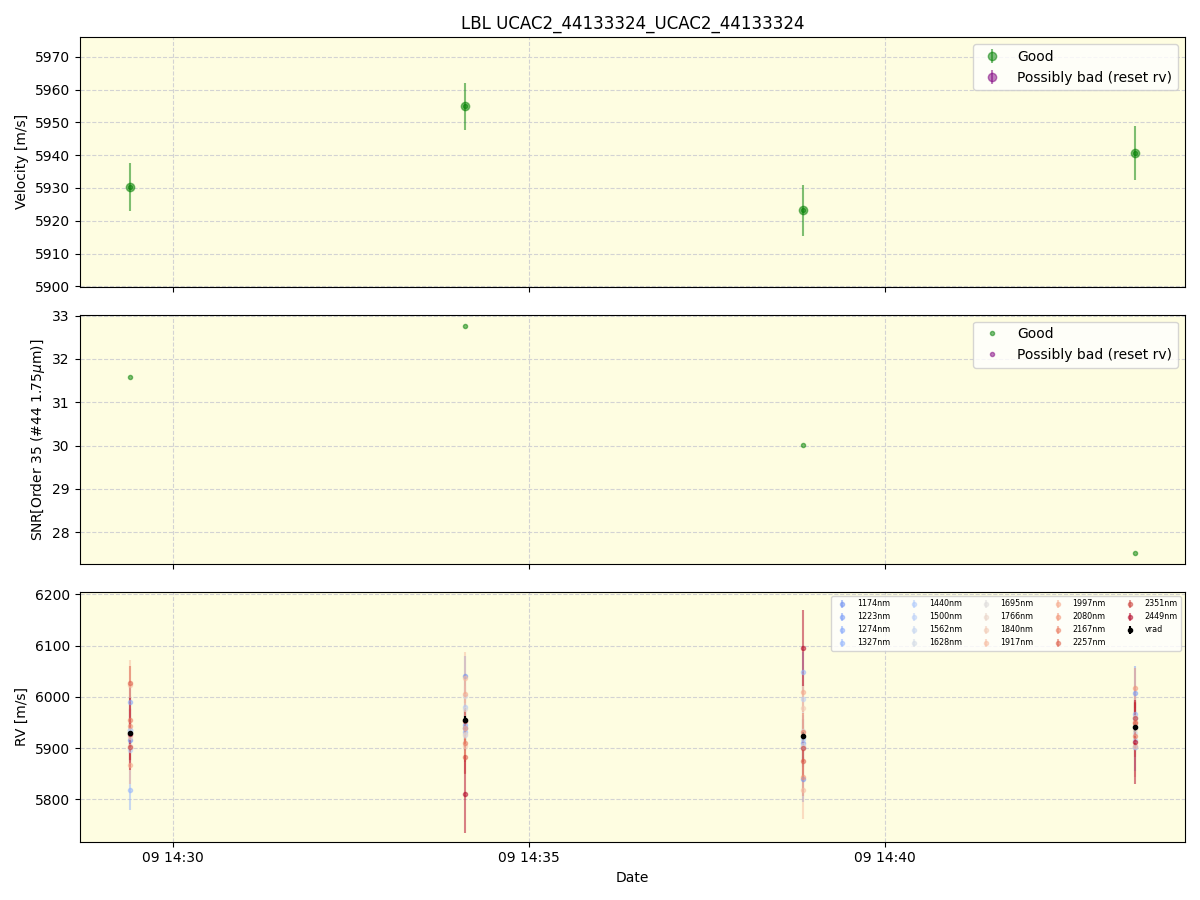Select the 'Good' legend entry in SNR panel
Image resolution: width=1200 pixels, height=900 pixels.
(1036, 334)
